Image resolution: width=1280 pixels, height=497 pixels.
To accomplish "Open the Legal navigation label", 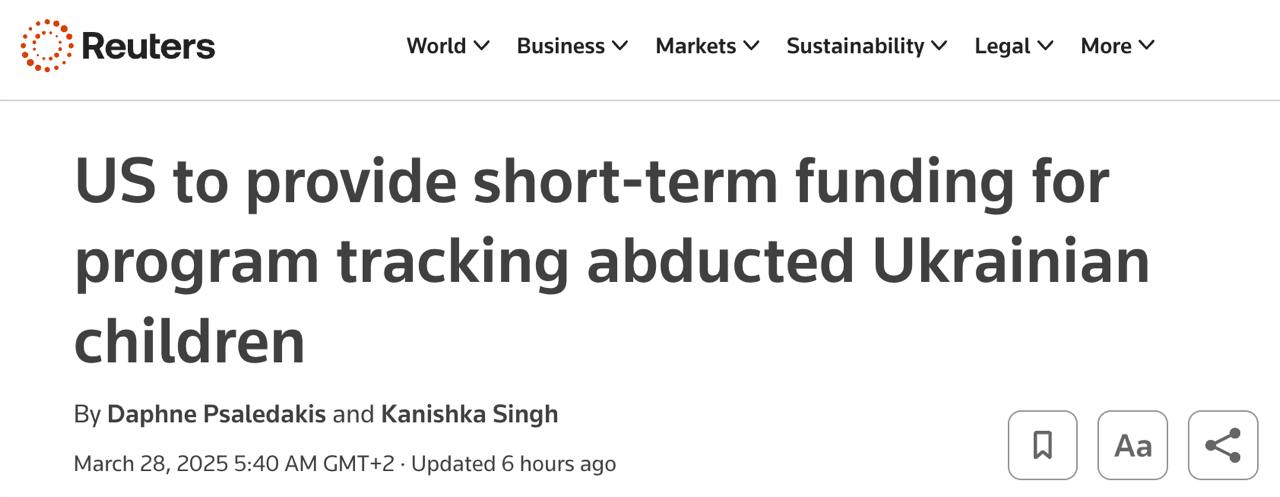I will [x=1002, y=46].
